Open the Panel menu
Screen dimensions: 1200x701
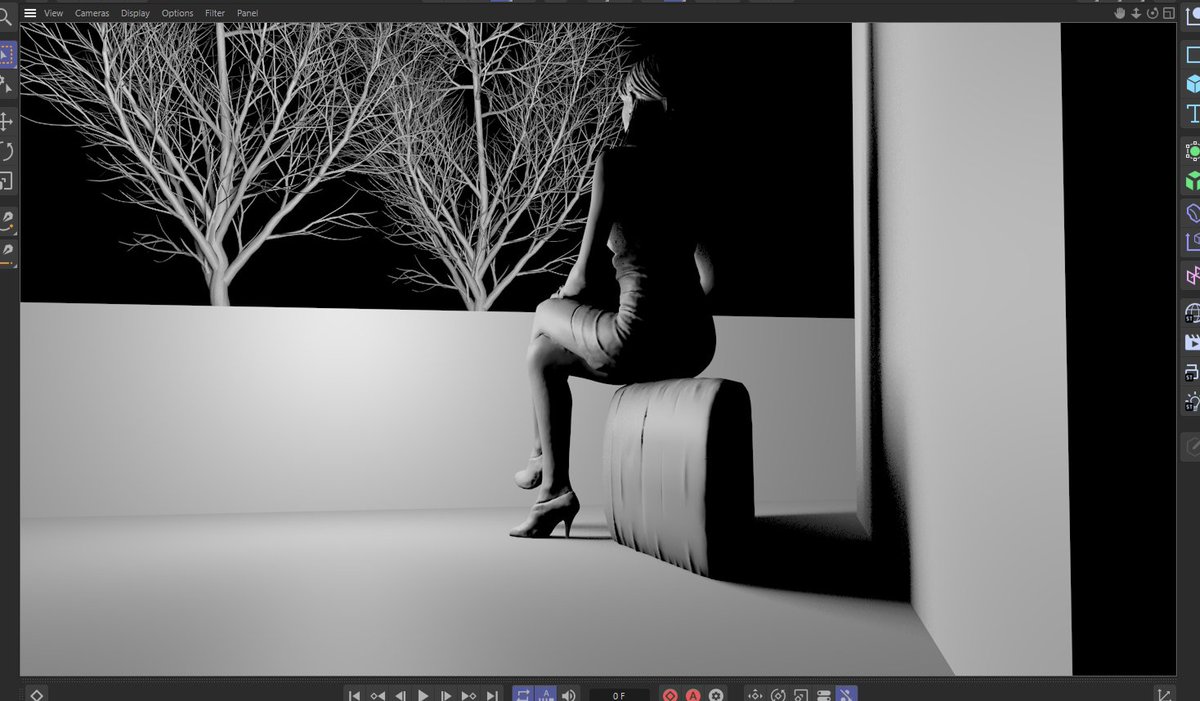tap(247, 13)
